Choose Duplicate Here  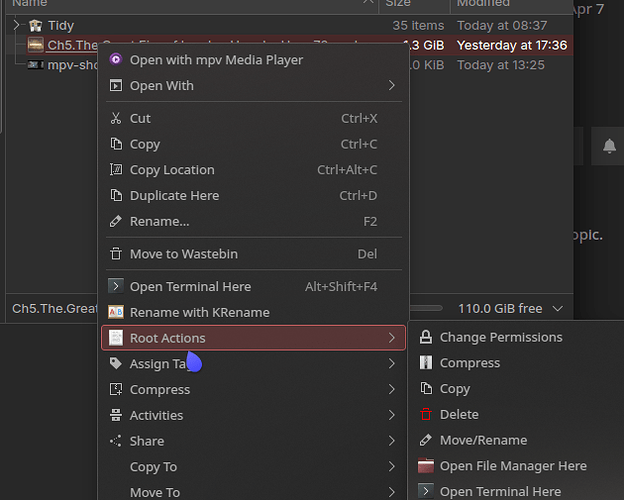click(254, 195)
